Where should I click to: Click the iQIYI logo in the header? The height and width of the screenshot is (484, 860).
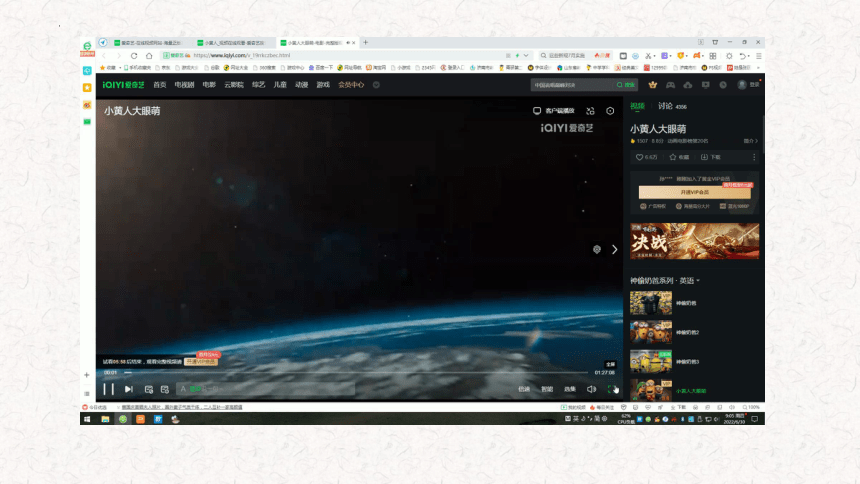pyautogui.click(x=123, y=85)
